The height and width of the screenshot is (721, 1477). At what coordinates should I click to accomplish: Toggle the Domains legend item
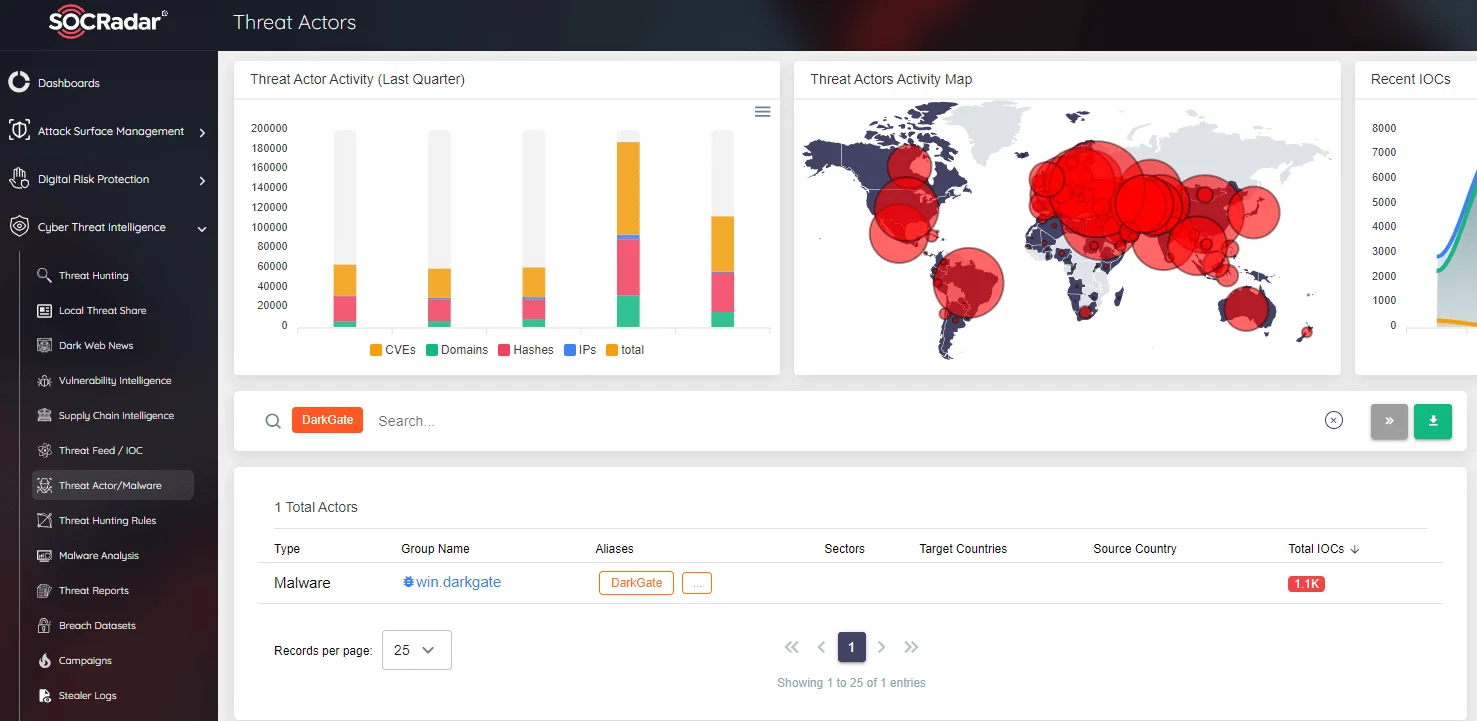tap(457, 350)
